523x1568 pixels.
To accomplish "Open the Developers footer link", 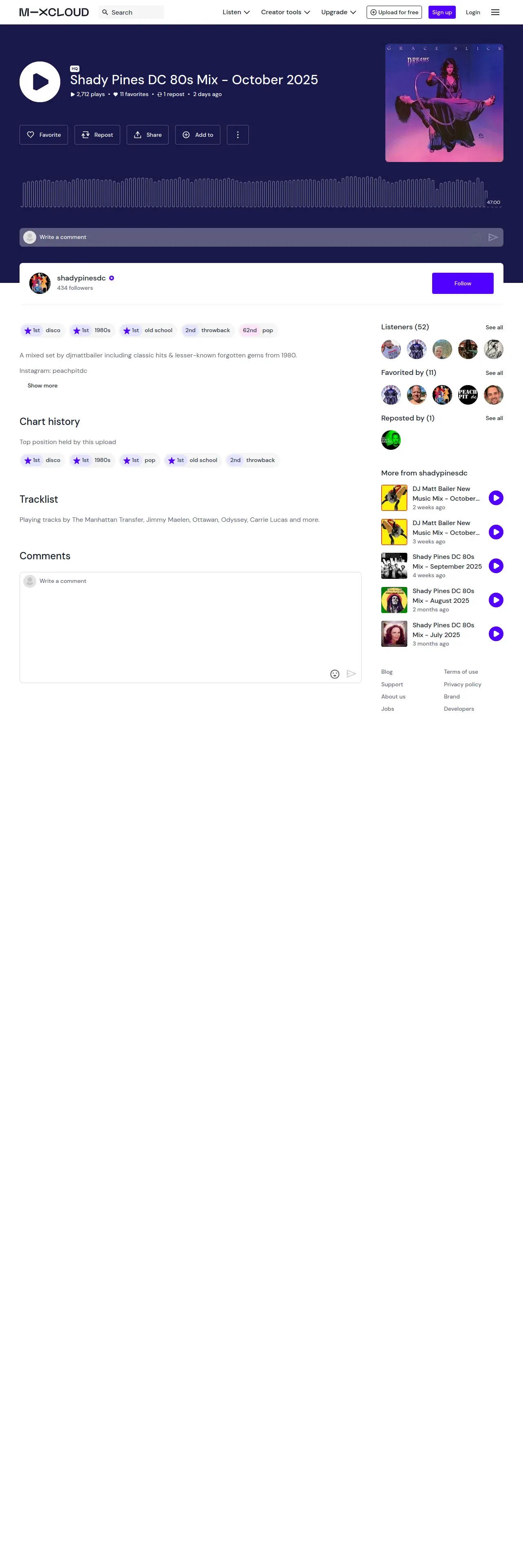I will pos(459,709).
